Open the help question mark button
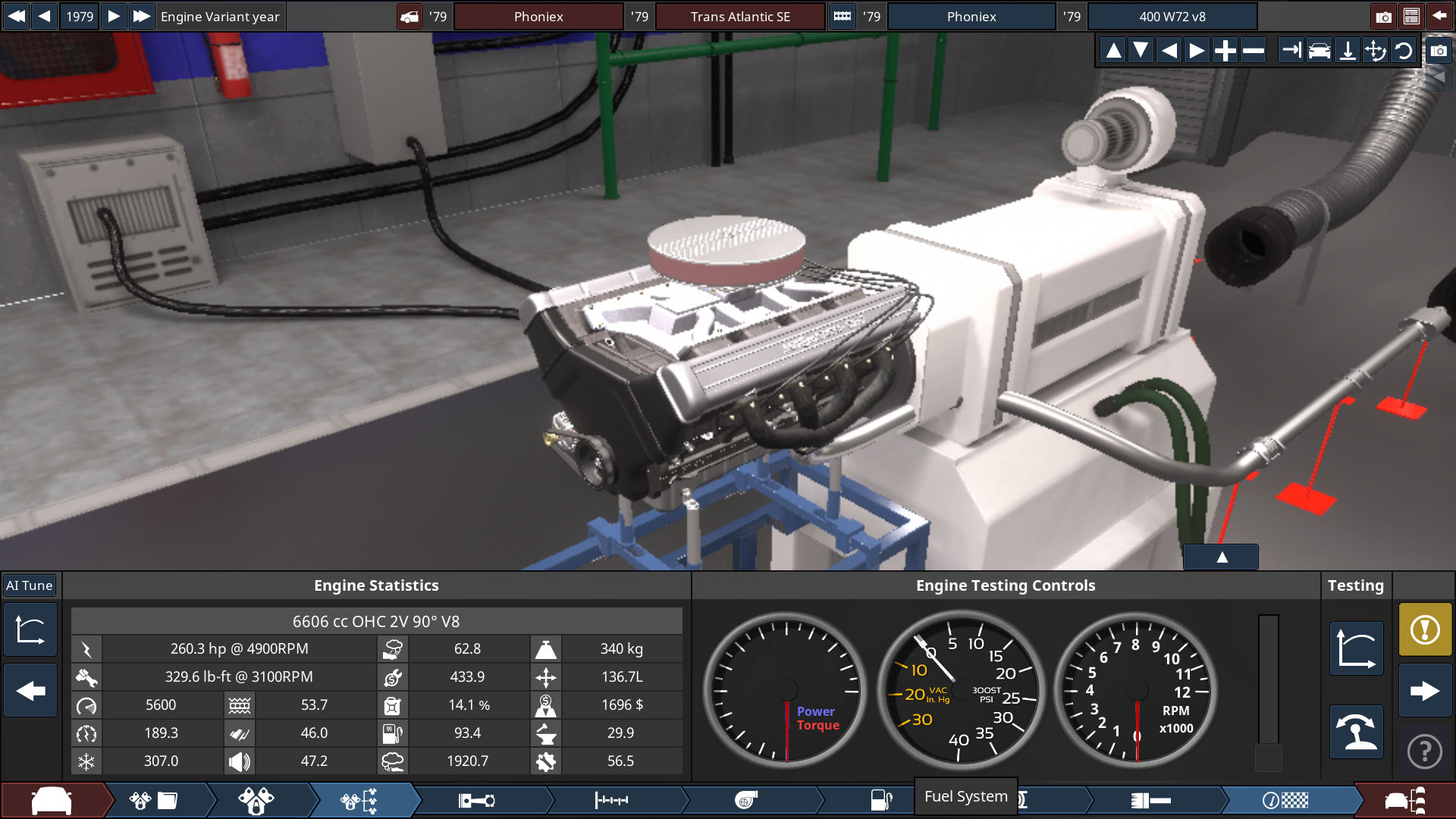This screenshot has width=1456, height=819. pos(1425,752)
